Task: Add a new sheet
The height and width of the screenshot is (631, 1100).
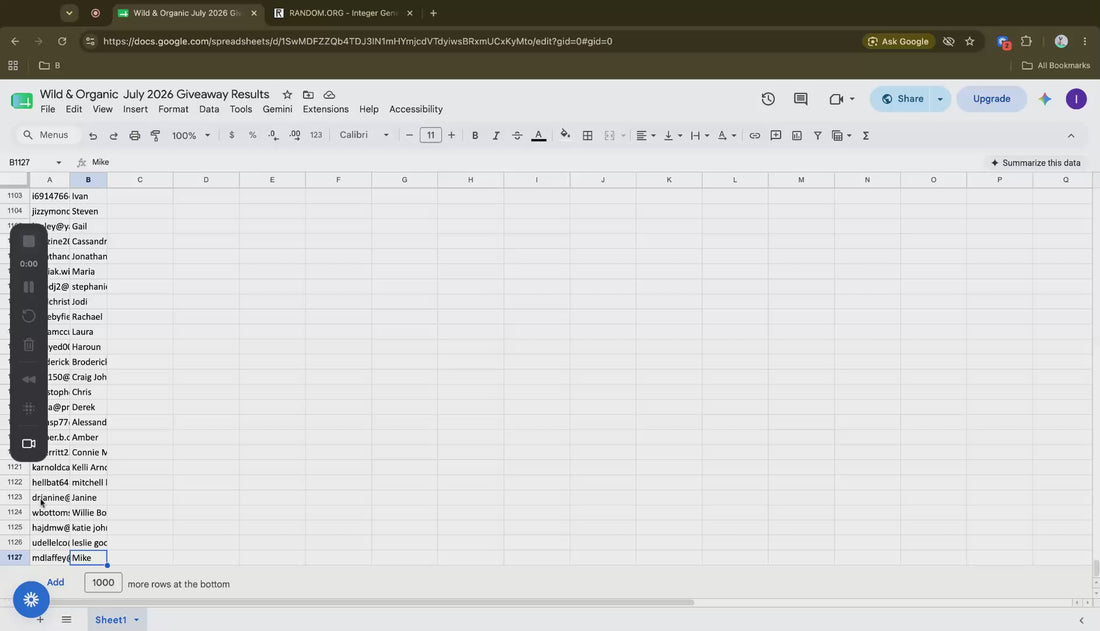Action: point(40,620)
